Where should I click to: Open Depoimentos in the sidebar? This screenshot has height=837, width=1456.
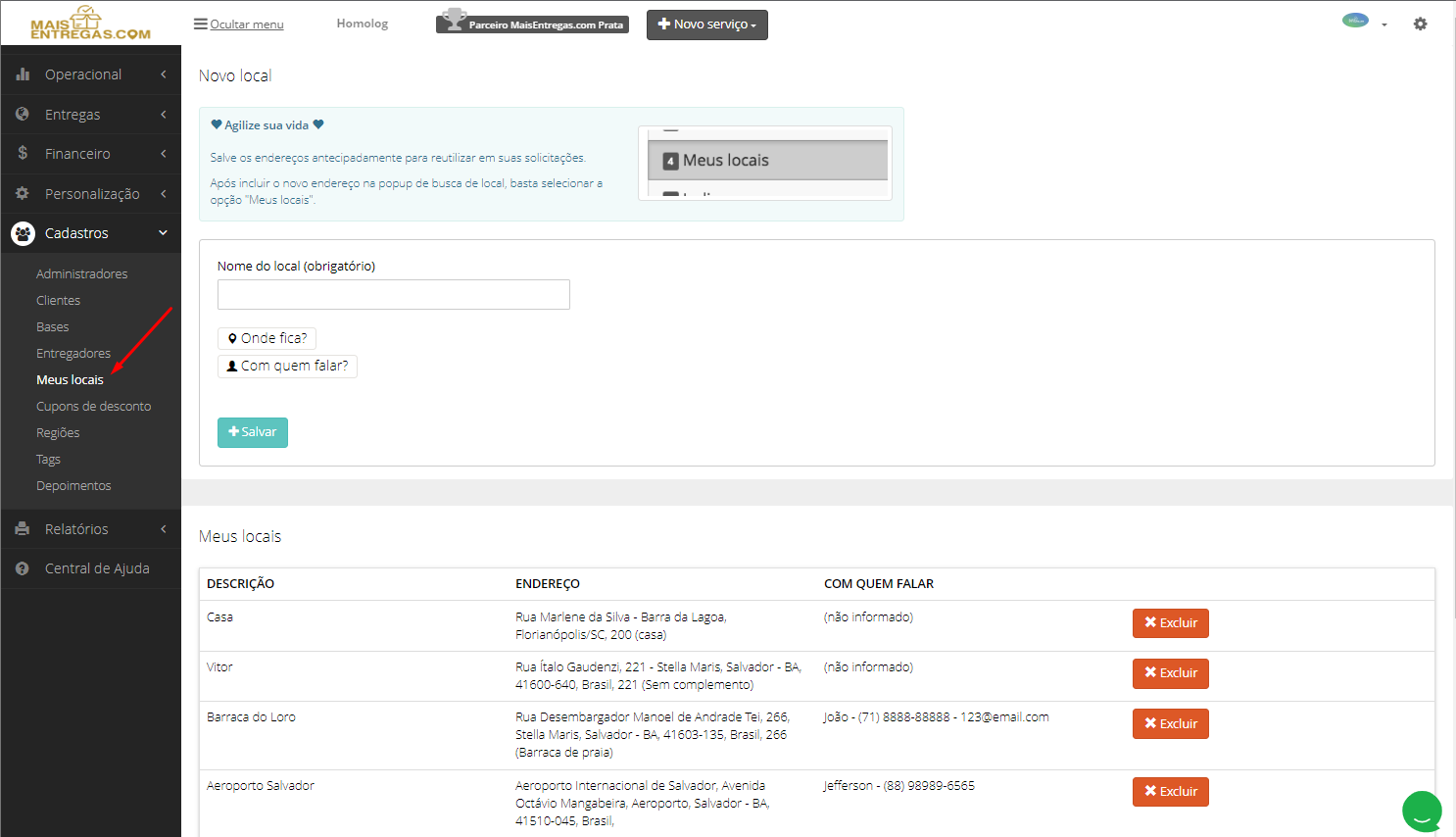pos(73,486)
